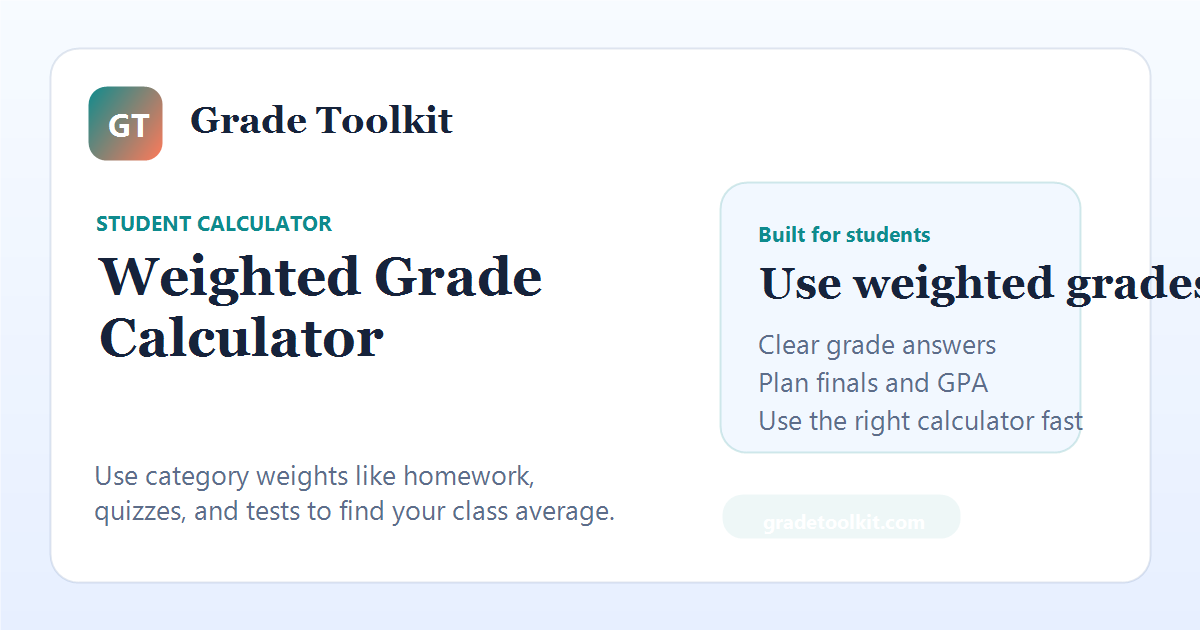
Task: Click the "Weighted Grade" heading line
Action: [320, 277]
